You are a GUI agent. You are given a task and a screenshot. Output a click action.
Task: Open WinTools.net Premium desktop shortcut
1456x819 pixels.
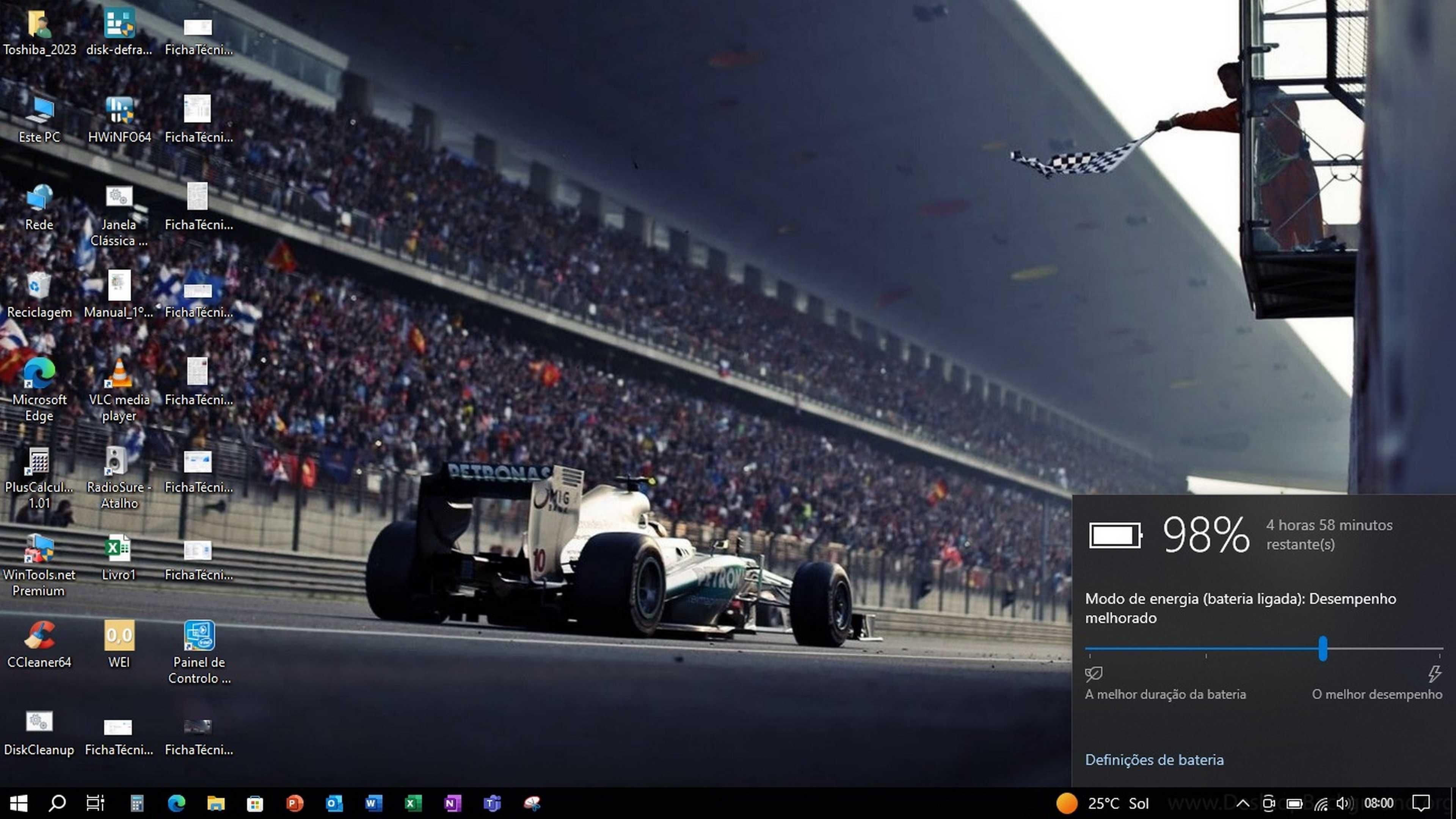(x=39, y=566)
